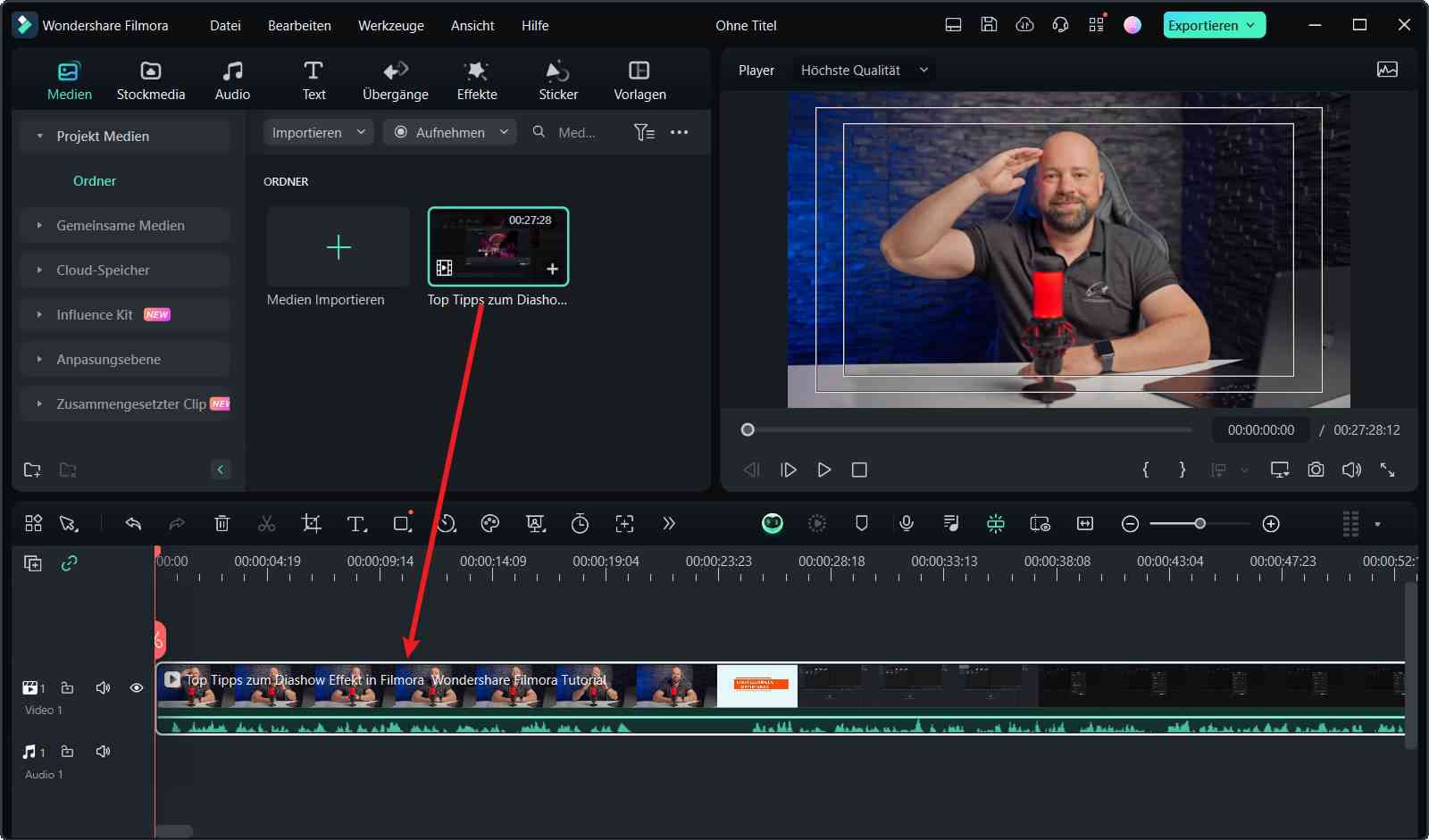This screenshot has width=1429, height=840.
Task: Open the Aufnehmen record dropdown
Action: (450, 132)
